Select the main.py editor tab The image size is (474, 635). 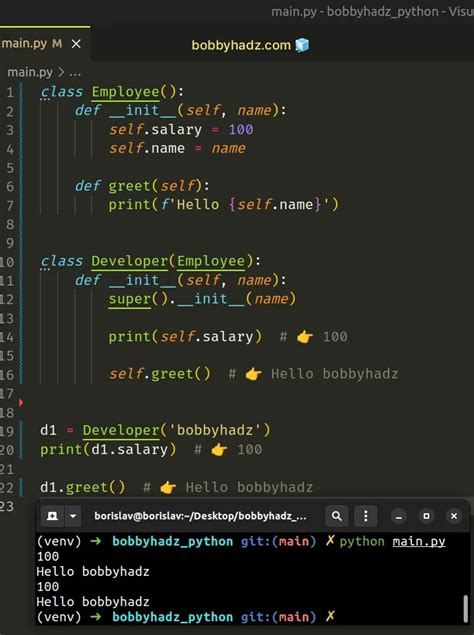pyautogui.click(x=45, y=44)
